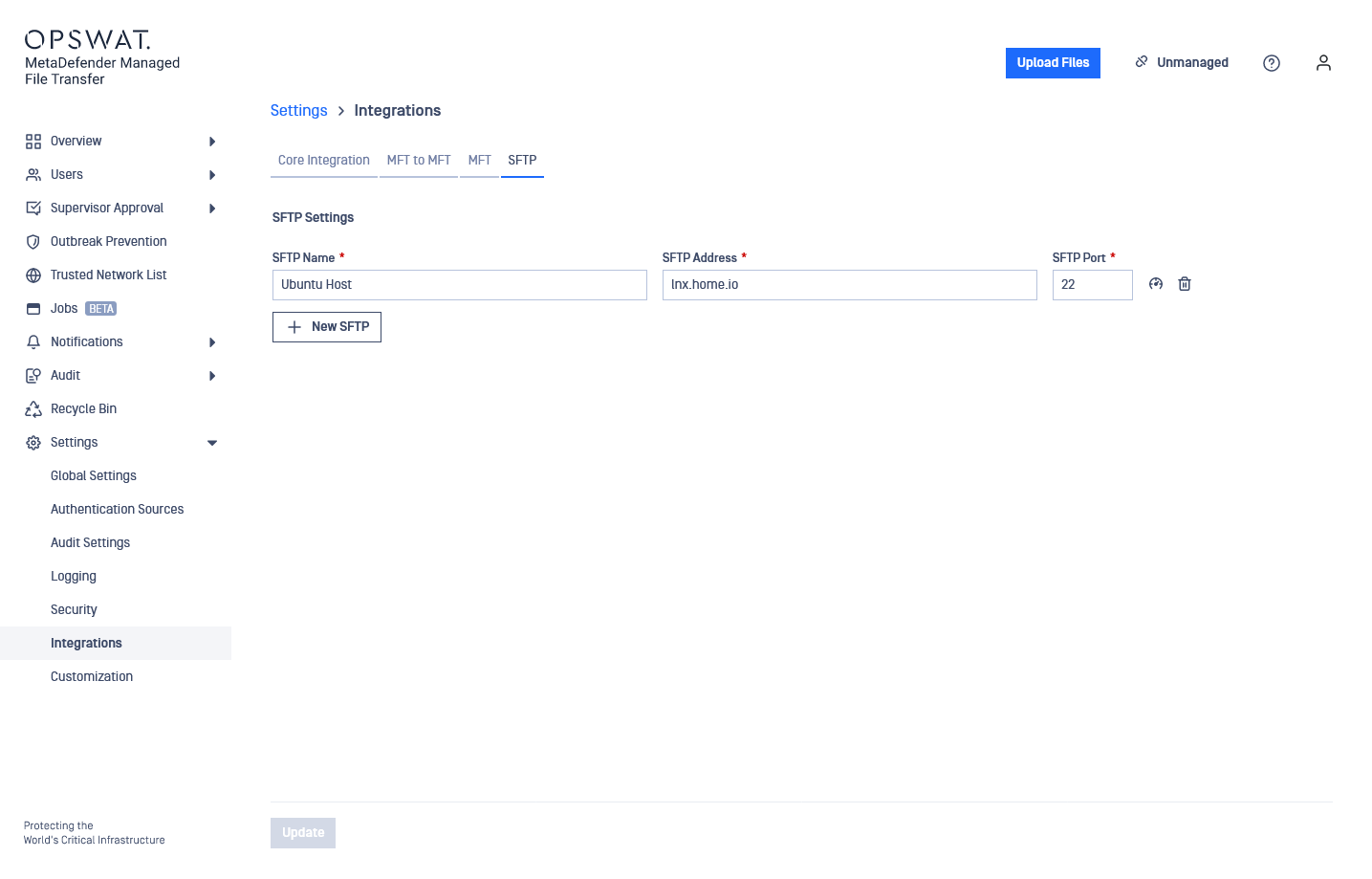
Task: Click the Update button
Action: point(303,833)
